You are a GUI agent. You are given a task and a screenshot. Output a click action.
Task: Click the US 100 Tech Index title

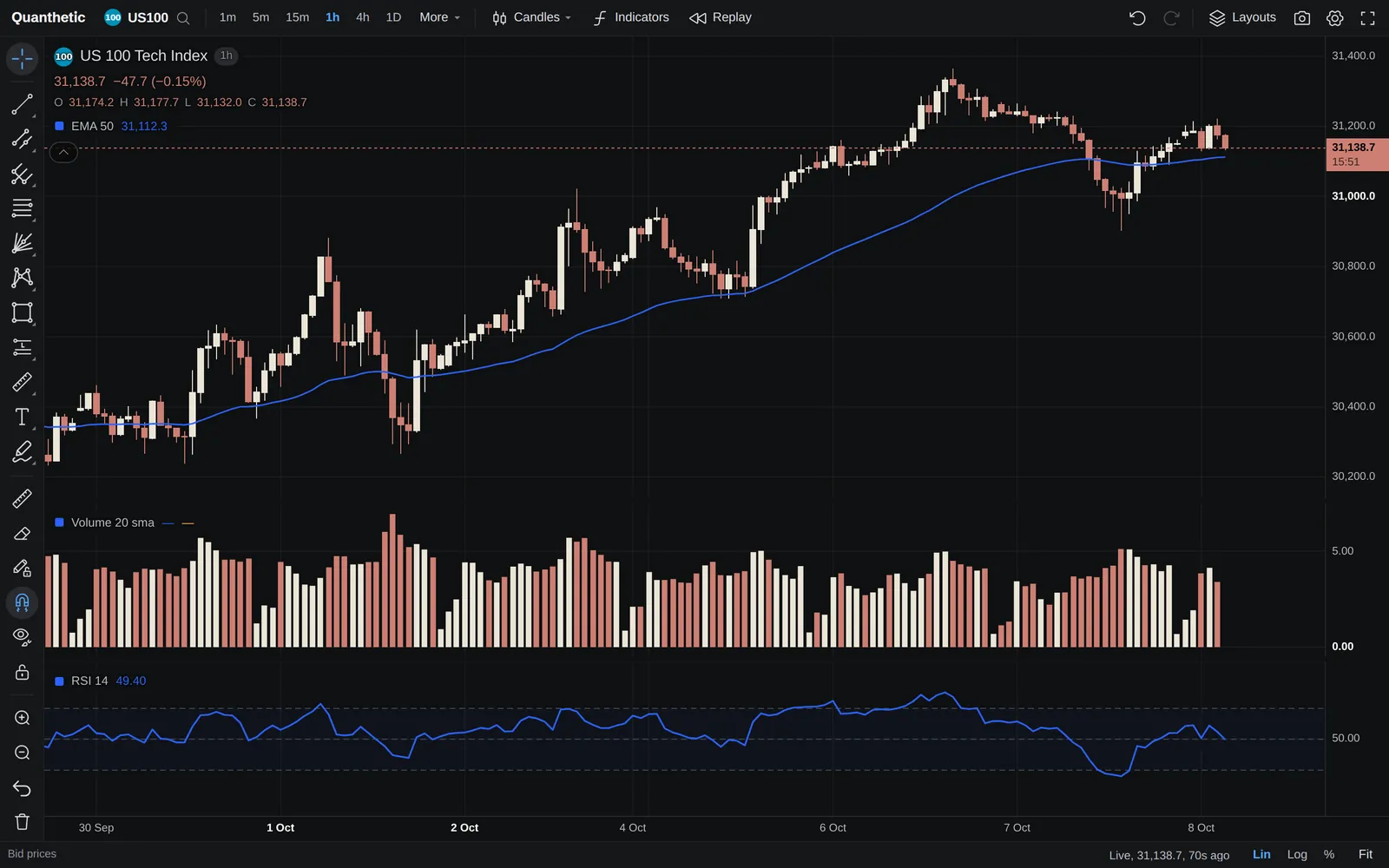[x=144, y=56]
